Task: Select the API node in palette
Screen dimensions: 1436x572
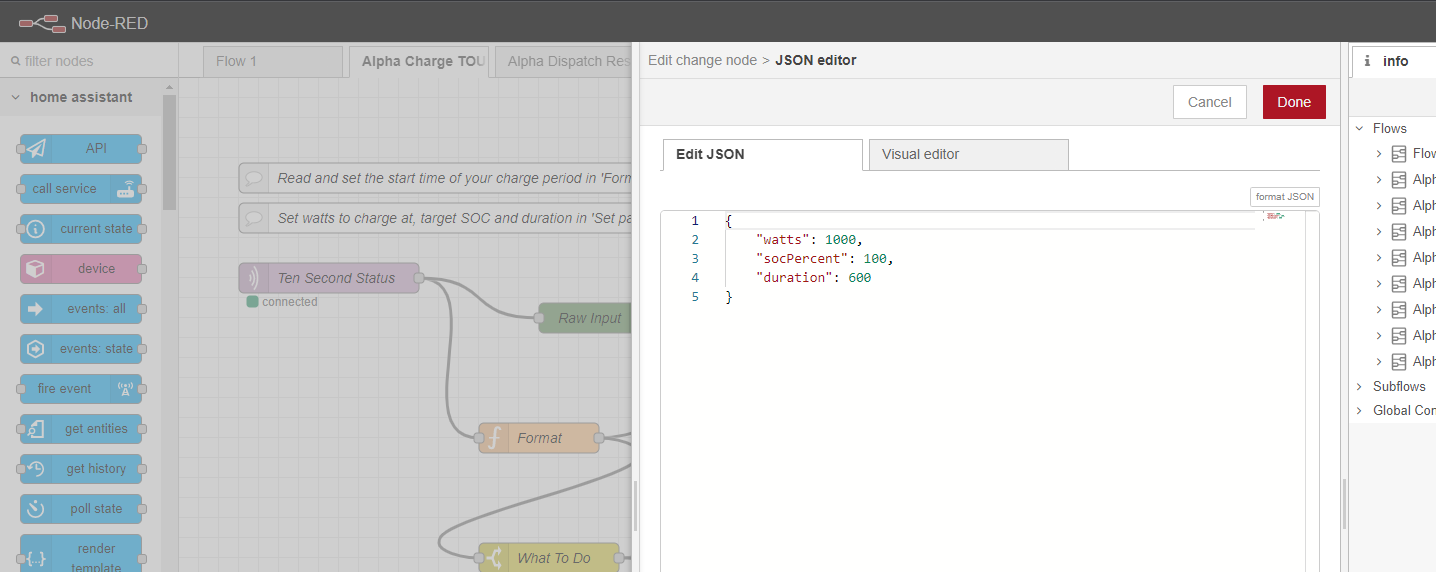Action: (81, 149)
